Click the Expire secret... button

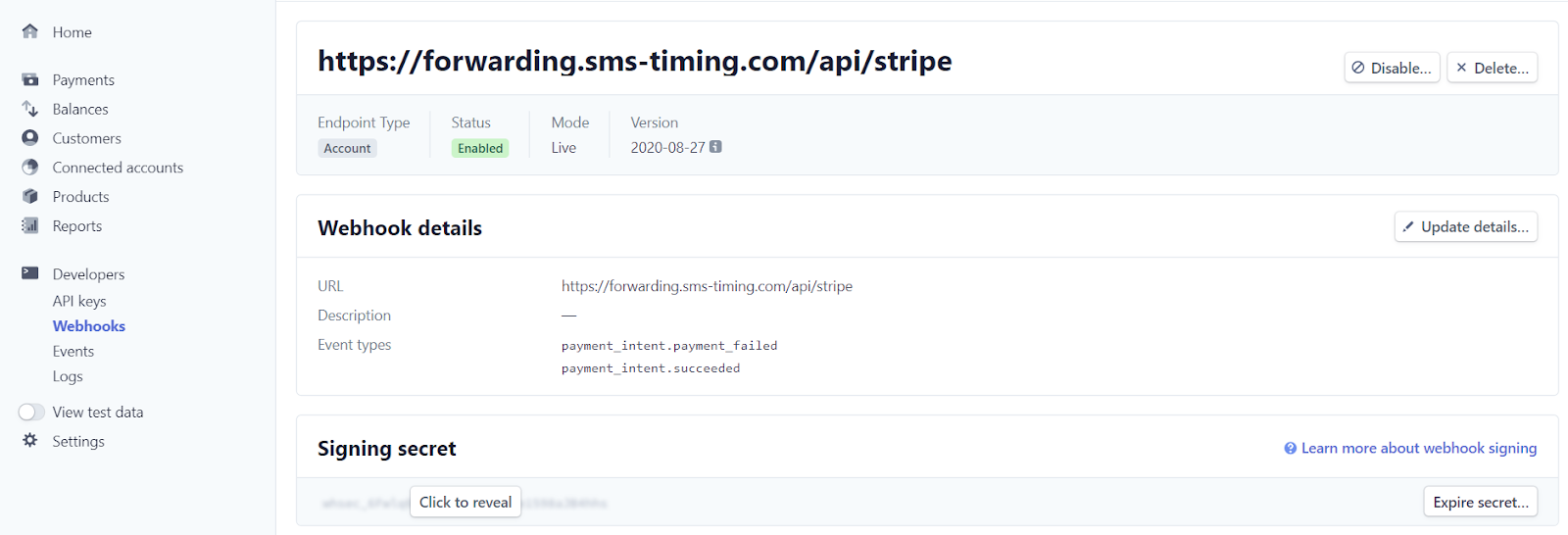pyautogui.click(x=1480, y=502)
